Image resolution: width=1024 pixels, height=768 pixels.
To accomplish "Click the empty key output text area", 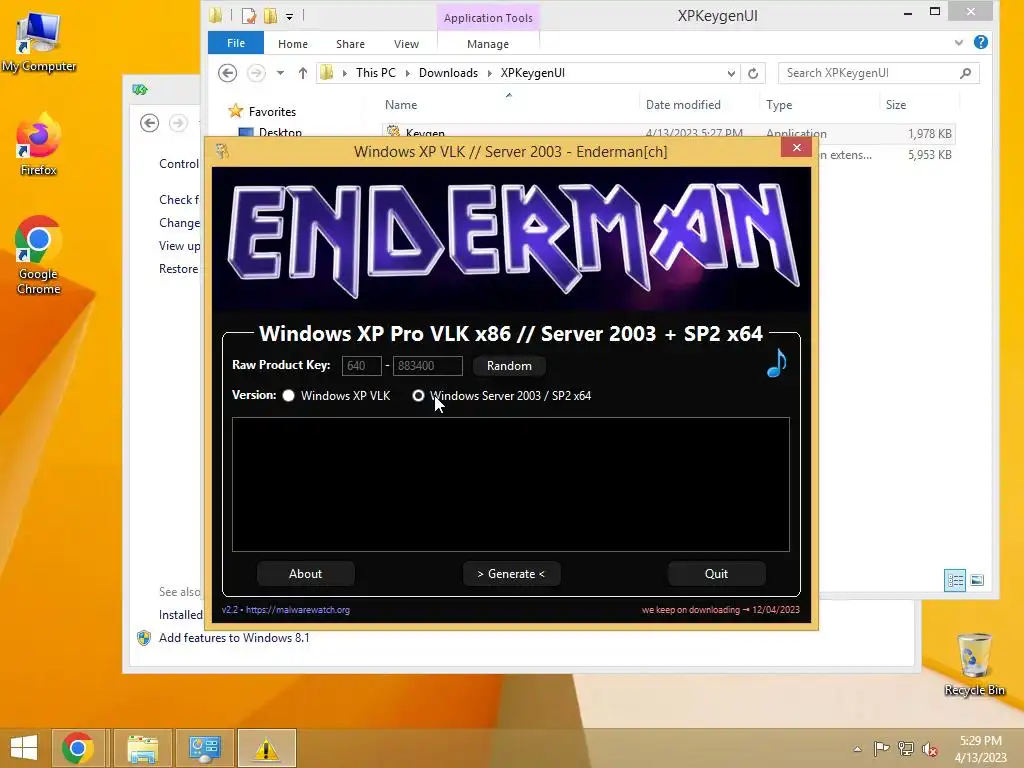I will tap(511, 485).
